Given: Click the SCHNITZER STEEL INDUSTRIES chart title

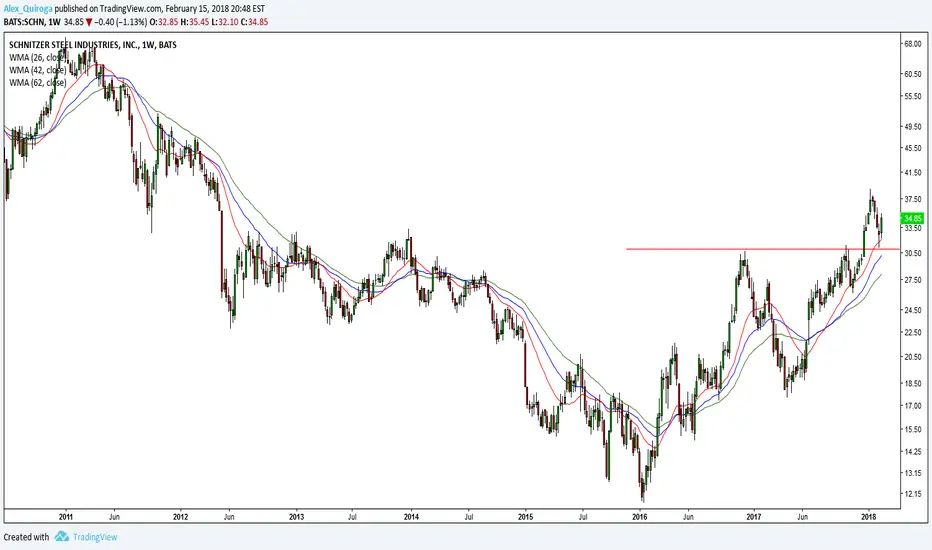Looking at the screenshot, I should pyautogui.click(x=93, y=45).
